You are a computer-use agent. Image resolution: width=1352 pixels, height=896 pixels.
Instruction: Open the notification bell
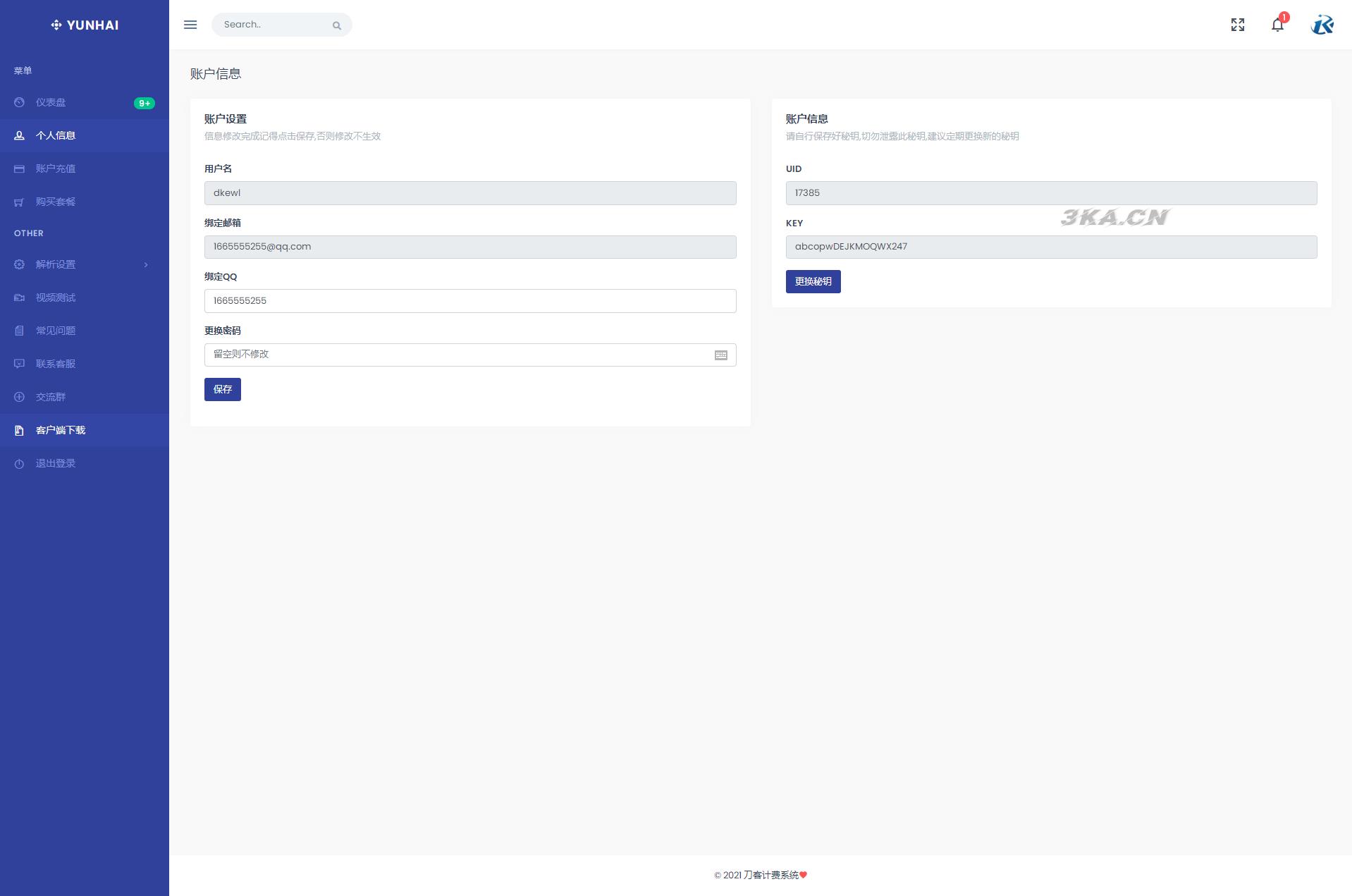click(x=1277, y=25)
